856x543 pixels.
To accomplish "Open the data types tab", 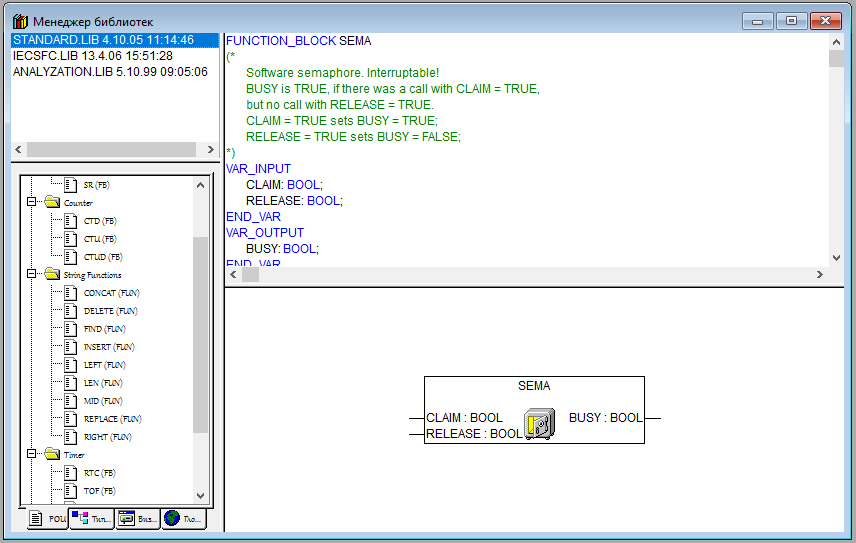I will 92,519.
